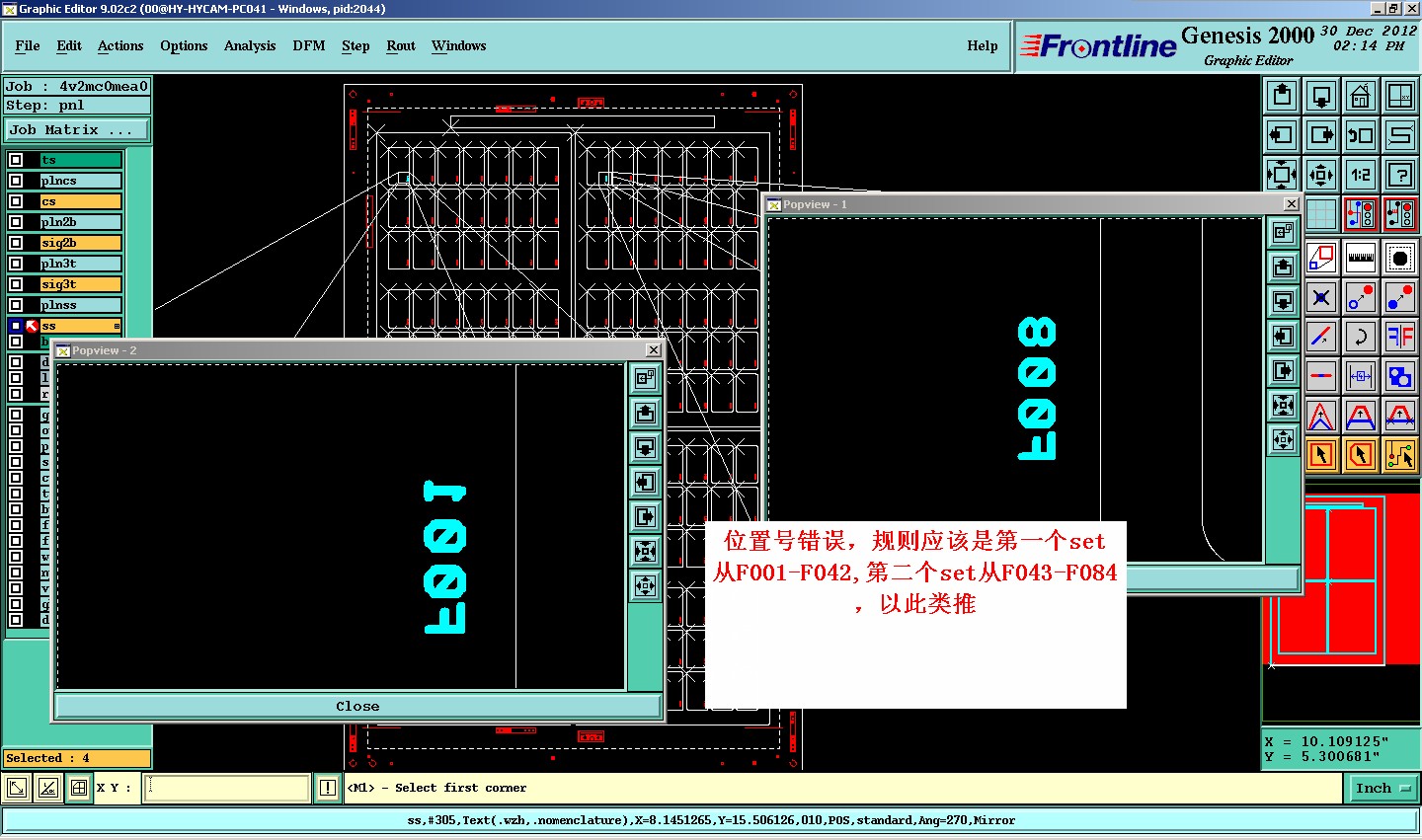Click the rotate arrow tool icon
Viewport: 1422px width, 840px height.
pyautogui.click(x=1361, y=337)
